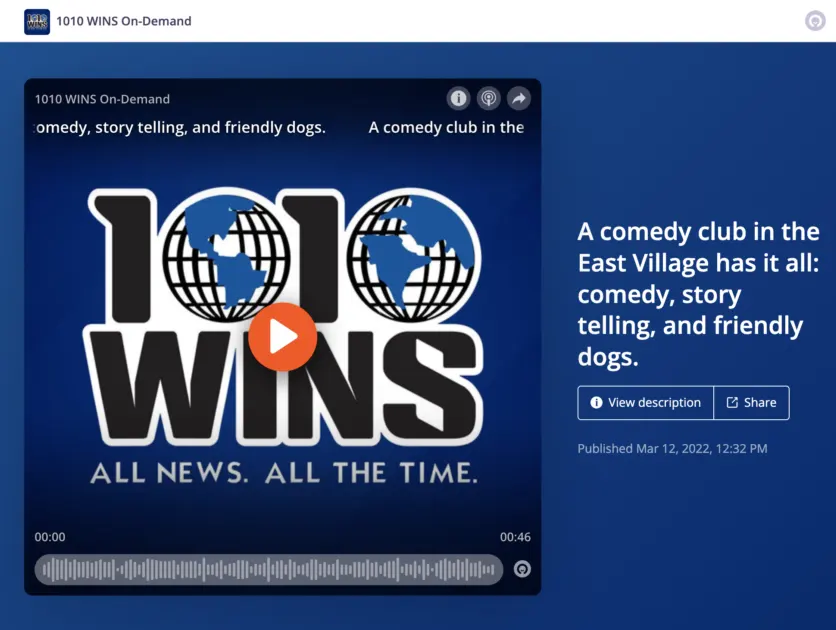Click the 1010 WINS logo in the top bar
The image size is (836, 630).
[37, 21]
